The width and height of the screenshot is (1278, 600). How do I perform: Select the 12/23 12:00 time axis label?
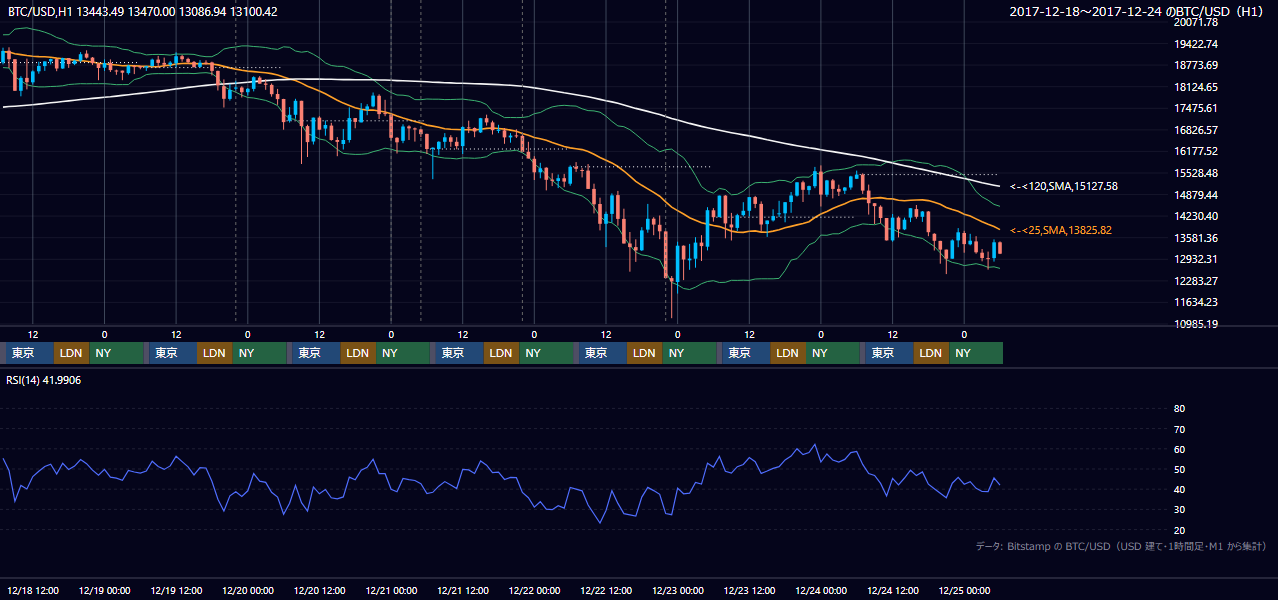click(x=749, y=590)
